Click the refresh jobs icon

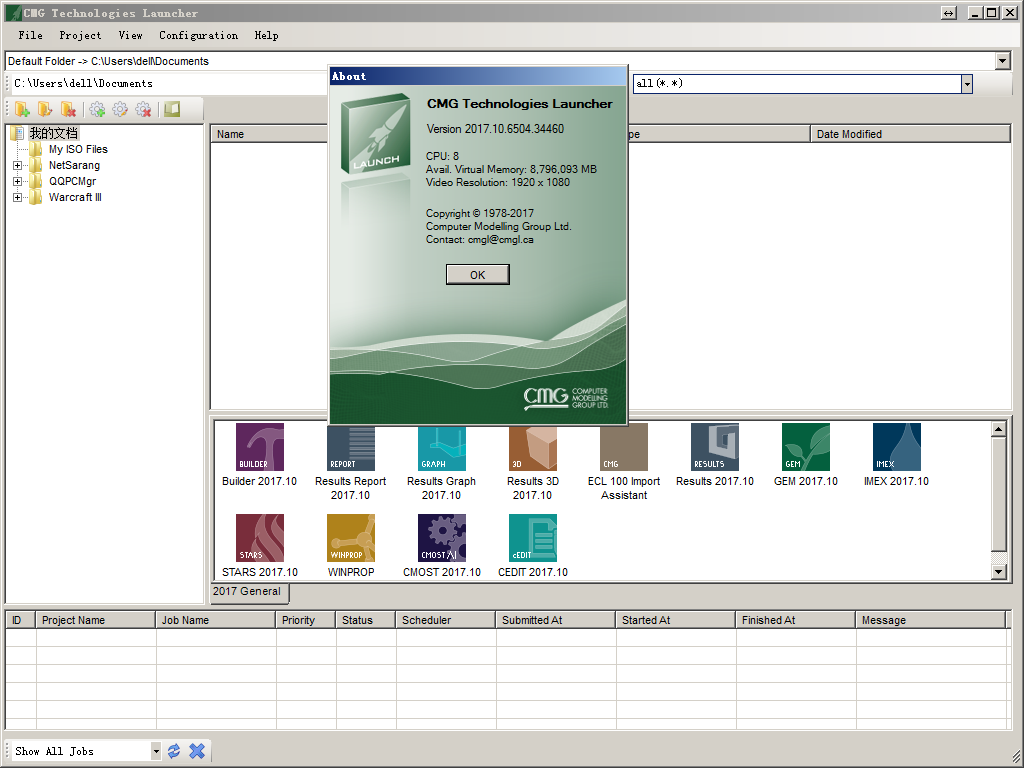(x=174, y=751)
